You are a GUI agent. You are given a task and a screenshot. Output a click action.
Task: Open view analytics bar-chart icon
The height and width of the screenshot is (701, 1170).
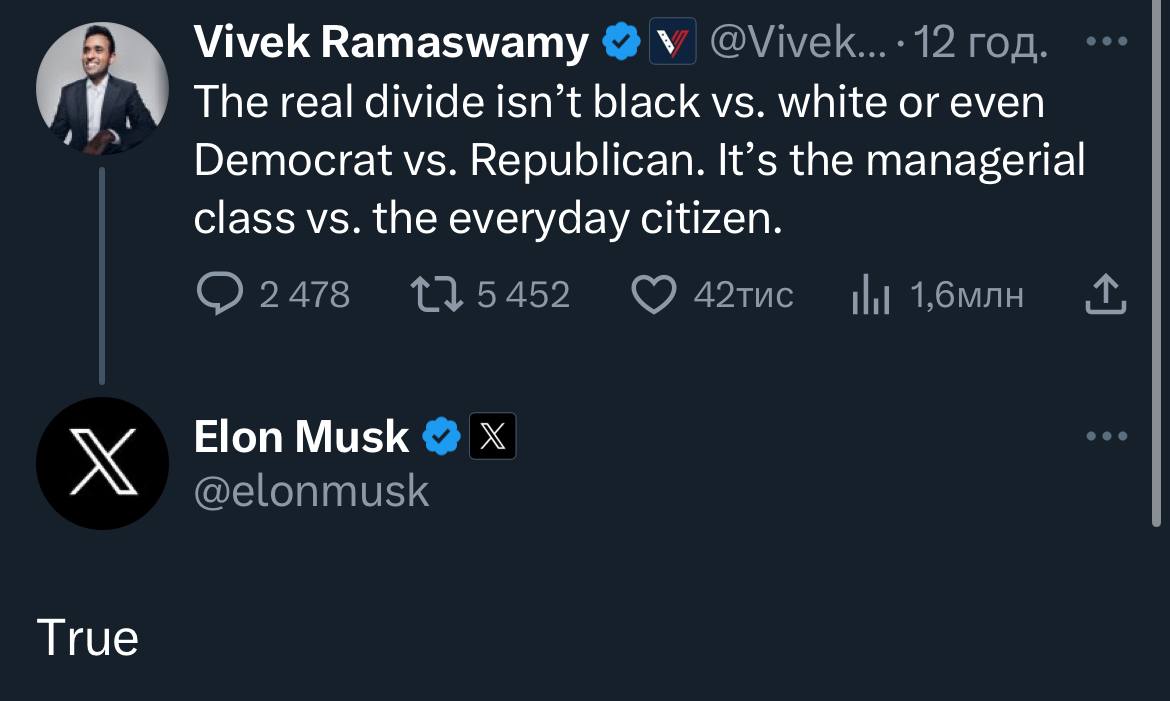coord(870,296)
